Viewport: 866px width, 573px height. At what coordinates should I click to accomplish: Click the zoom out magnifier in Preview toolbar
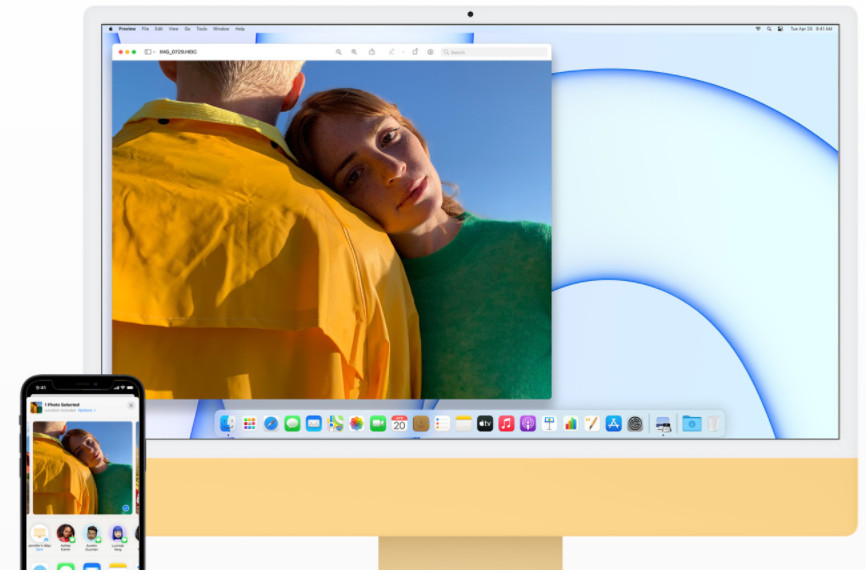(339, 52)
